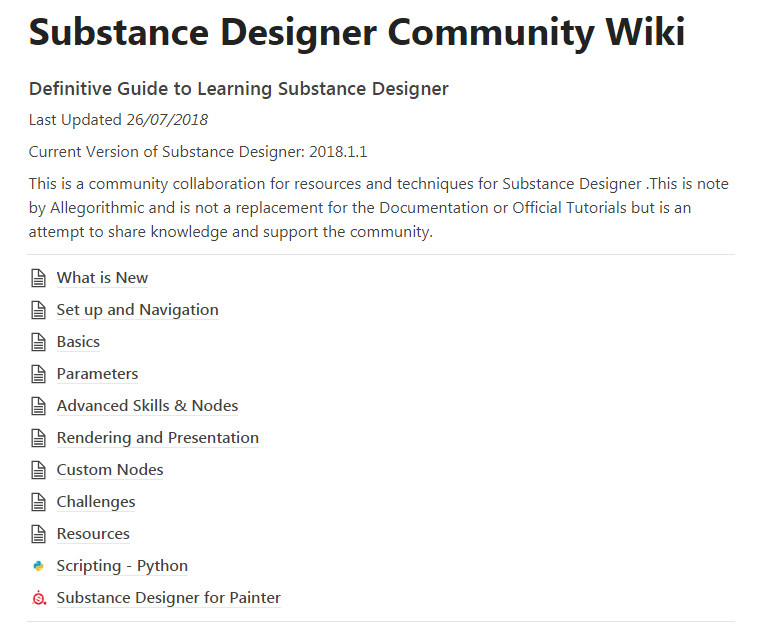Go to the Basics page

78,342
